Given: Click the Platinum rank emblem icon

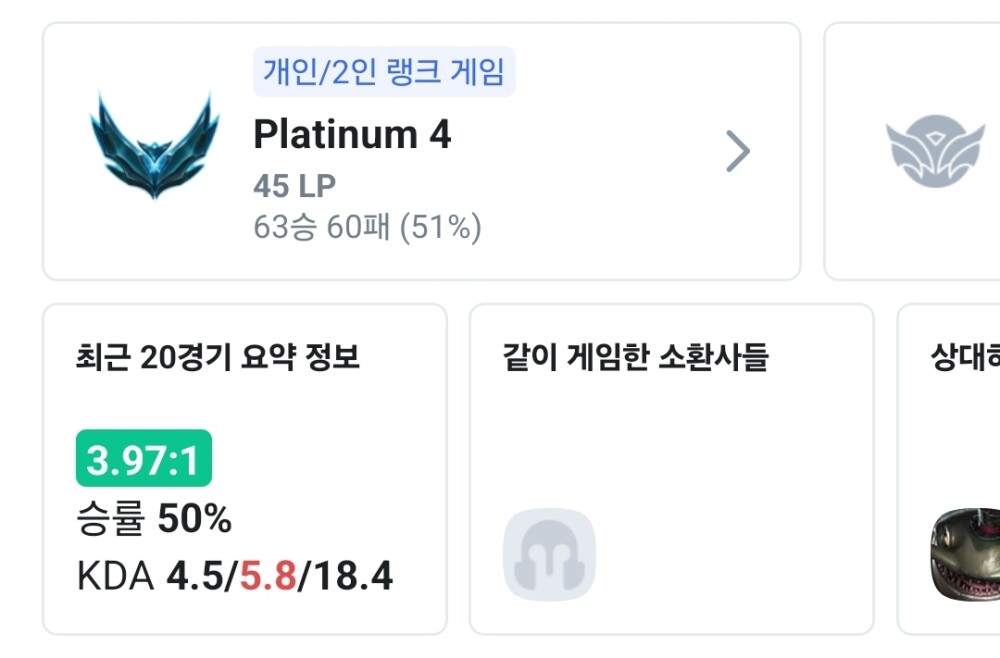Looking at the screenshot, I should point(154,146).
